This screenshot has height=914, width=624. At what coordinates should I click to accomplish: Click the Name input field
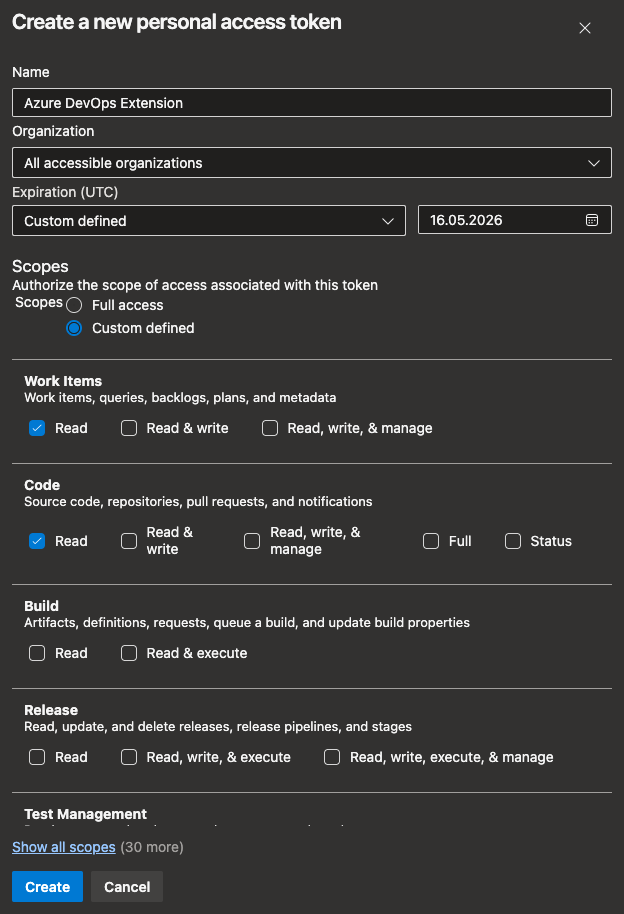[x=312, y=103]
